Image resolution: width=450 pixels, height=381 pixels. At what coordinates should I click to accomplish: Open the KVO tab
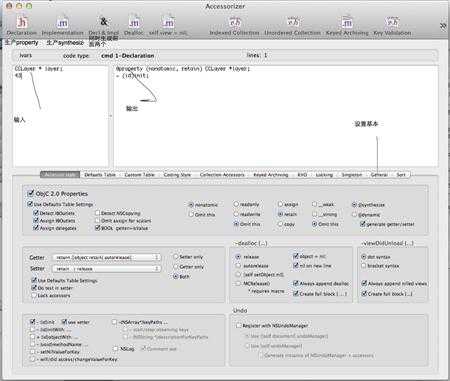click(x=302, y=175)
